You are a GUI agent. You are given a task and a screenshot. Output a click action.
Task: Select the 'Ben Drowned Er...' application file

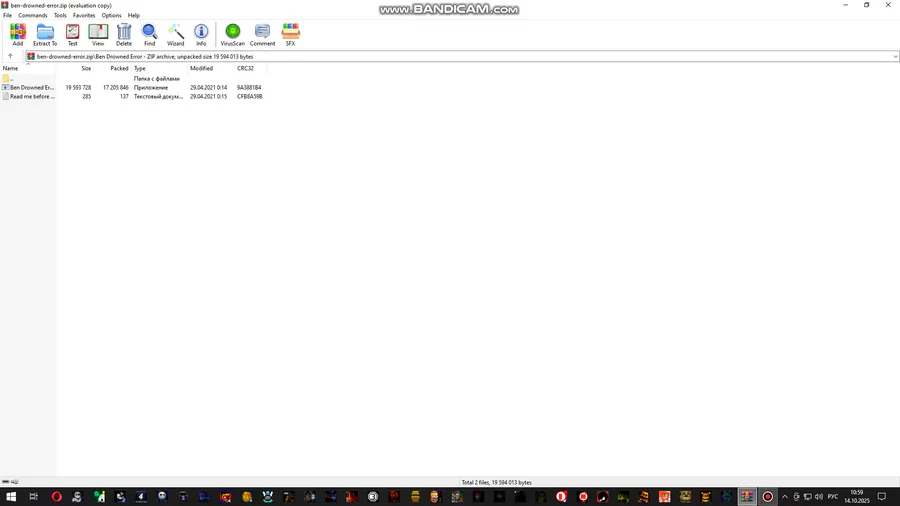pos(28,88)
